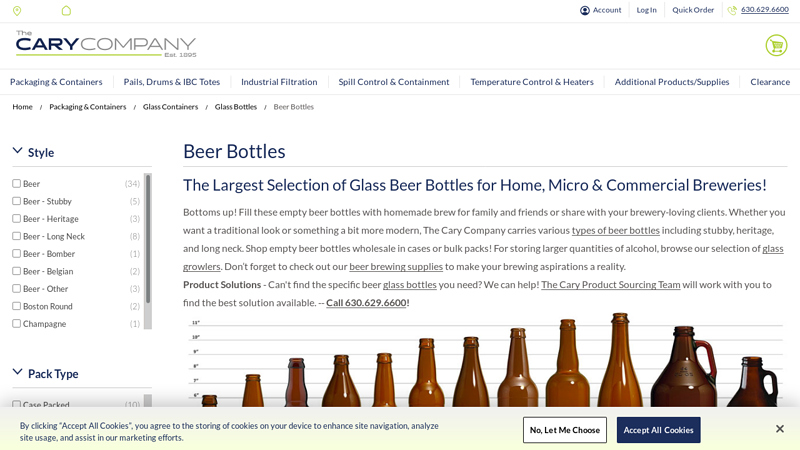The height and width of the screenshot is (450, 800).
Task: Check the Beer - Long Neck filter
Action: coord(16,236)
